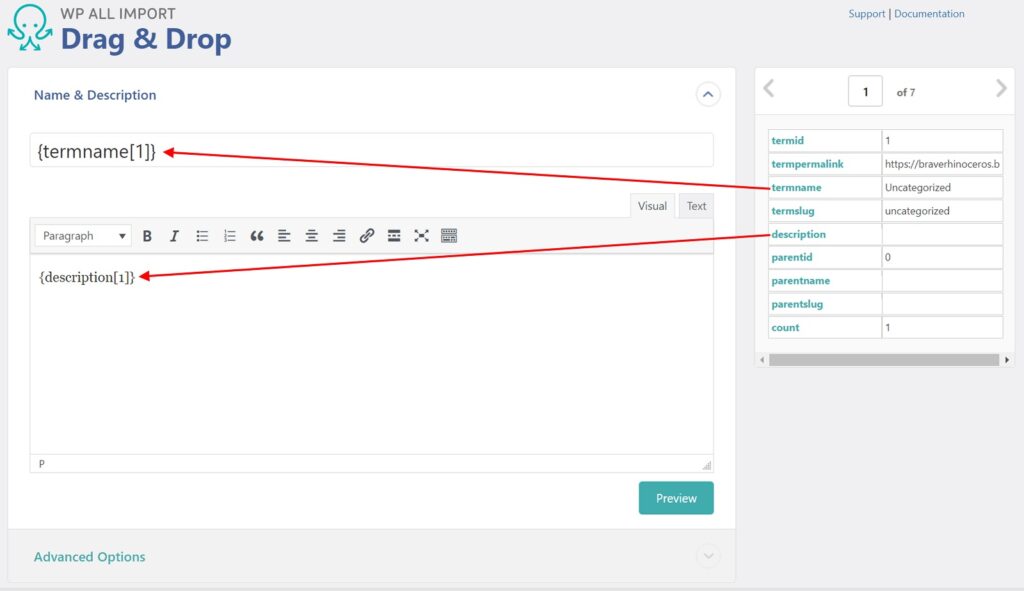1024x591 pixels.
Task: Click the scrollbar left arrow
Action: tap(761, 360)
